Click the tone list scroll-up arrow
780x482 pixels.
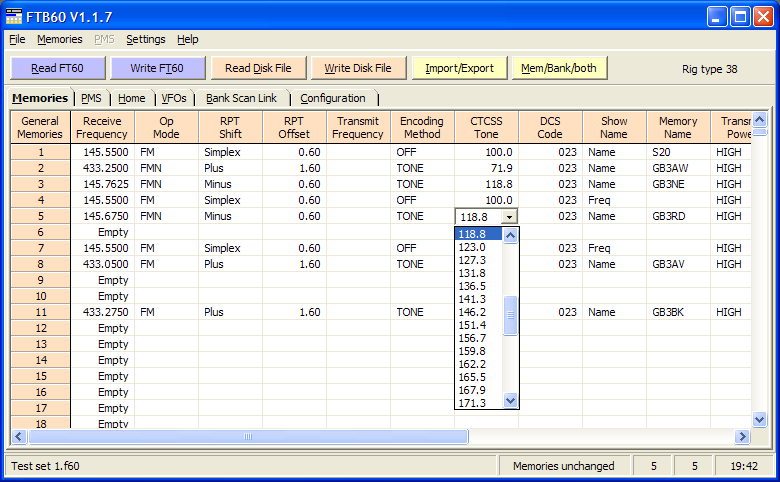pyautogui.click(x=510, y=236)
